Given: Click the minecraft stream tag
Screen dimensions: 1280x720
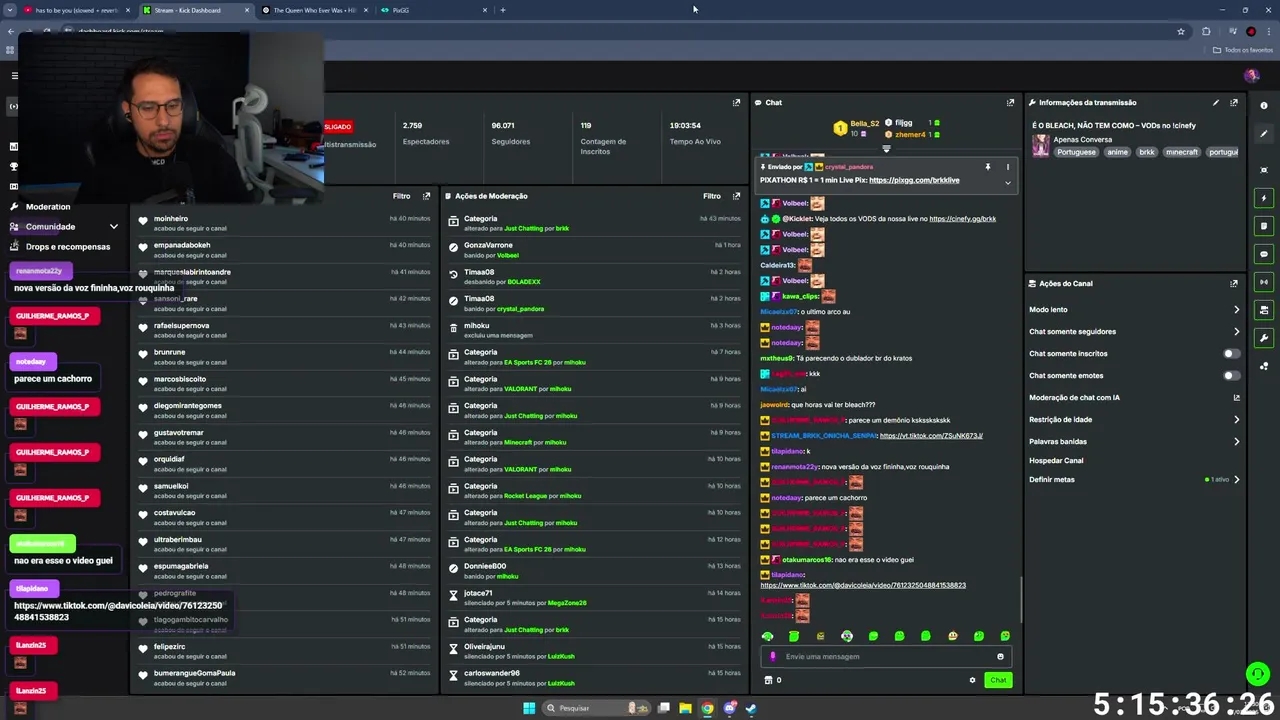Looking at the screenshot, I should [x=1181, y=152].
